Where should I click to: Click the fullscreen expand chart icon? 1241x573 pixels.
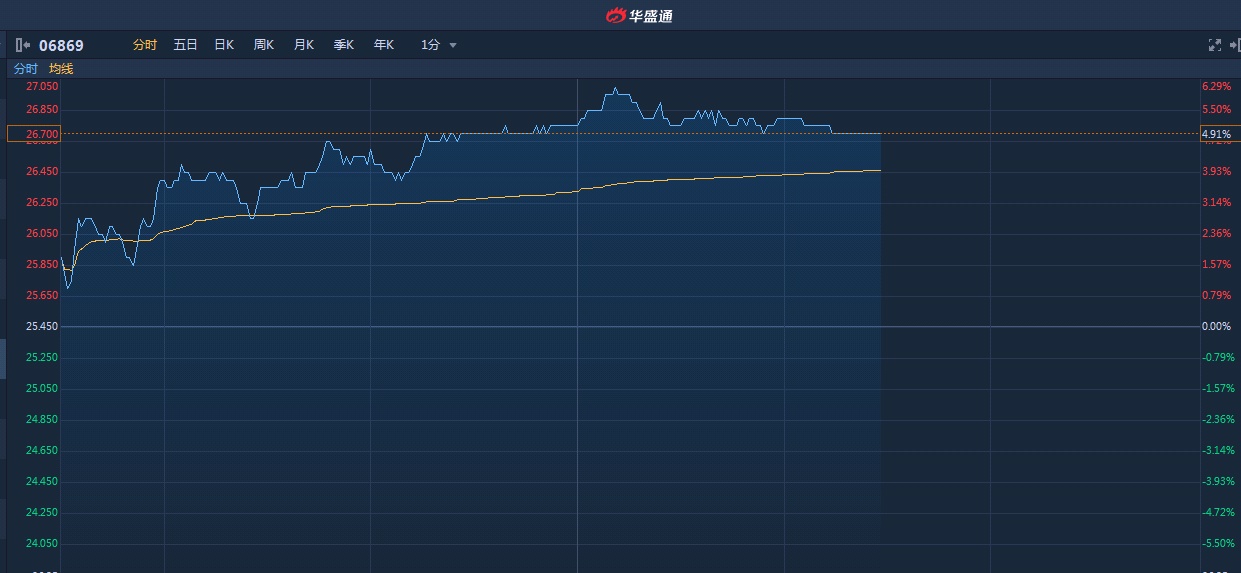[x=1215, y=45]
